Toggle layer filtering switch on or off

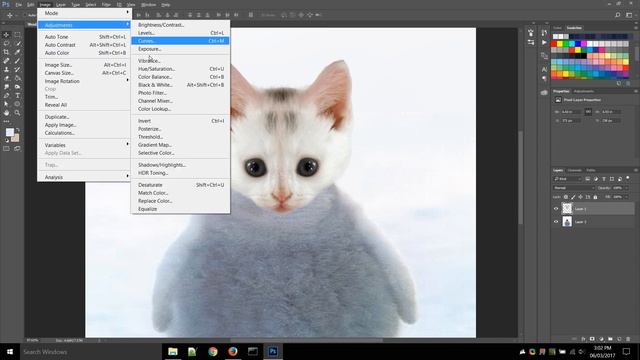(628, 178)
